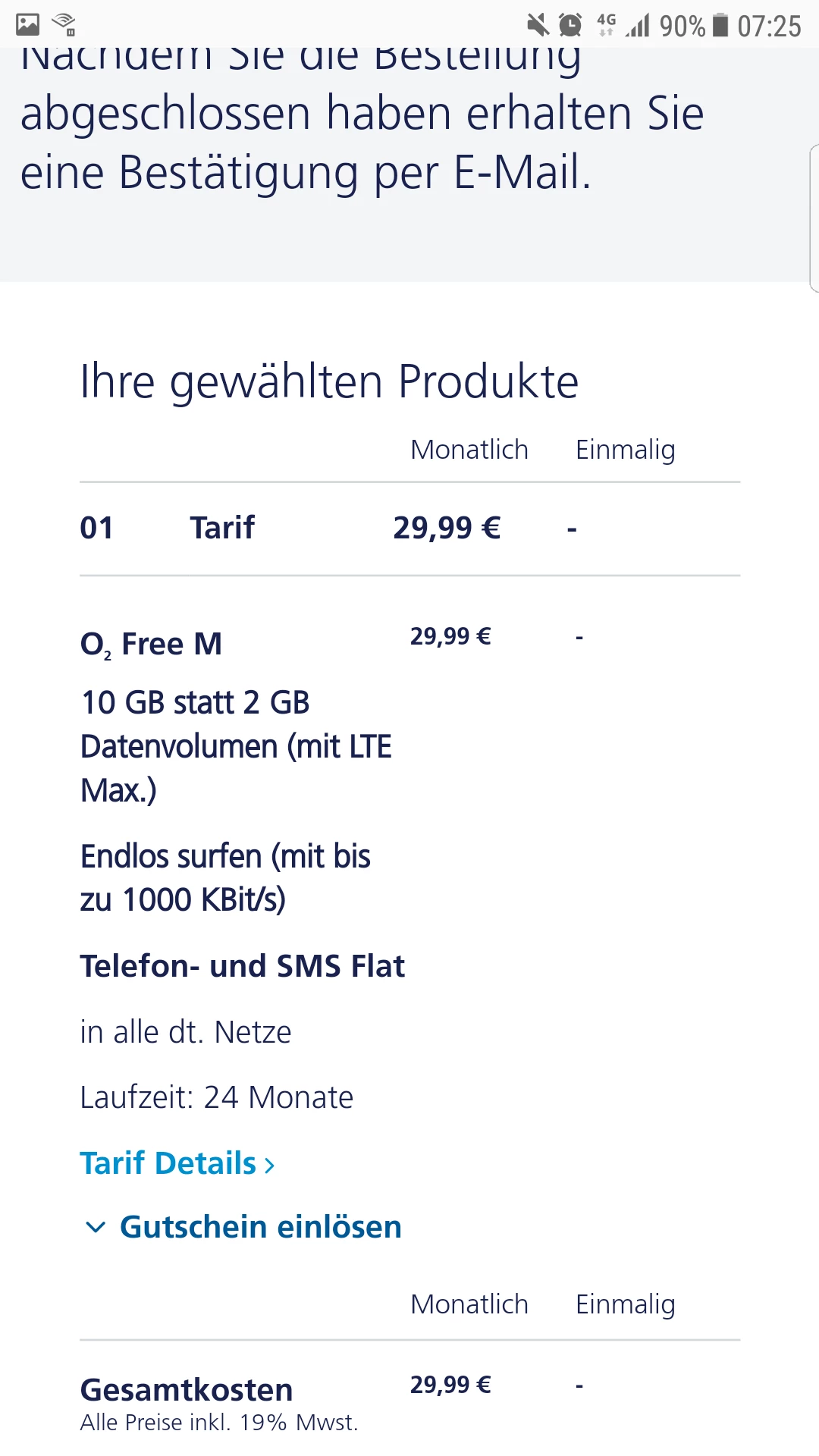The height and width of the screenshot is (1456, 819).
Task: Tap the muted sound icon
Action: point(538,25)
